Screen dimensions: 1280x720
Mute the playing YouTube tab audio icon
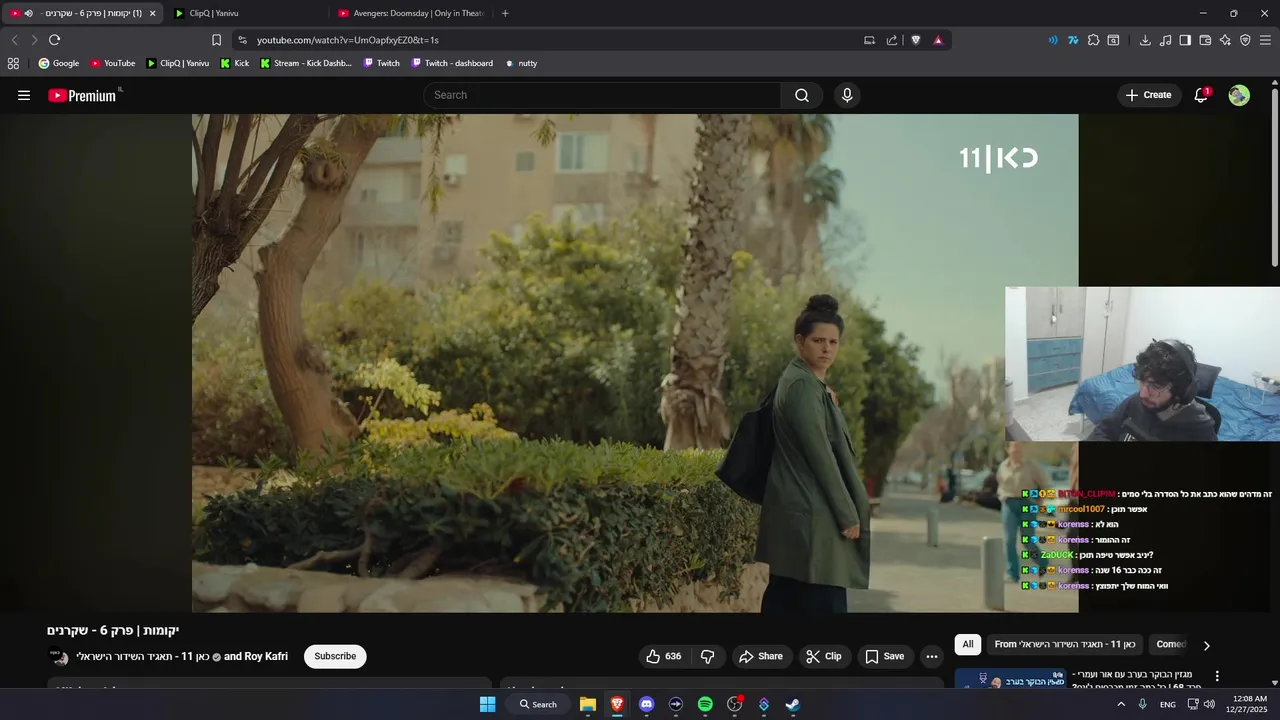point(28,13)
